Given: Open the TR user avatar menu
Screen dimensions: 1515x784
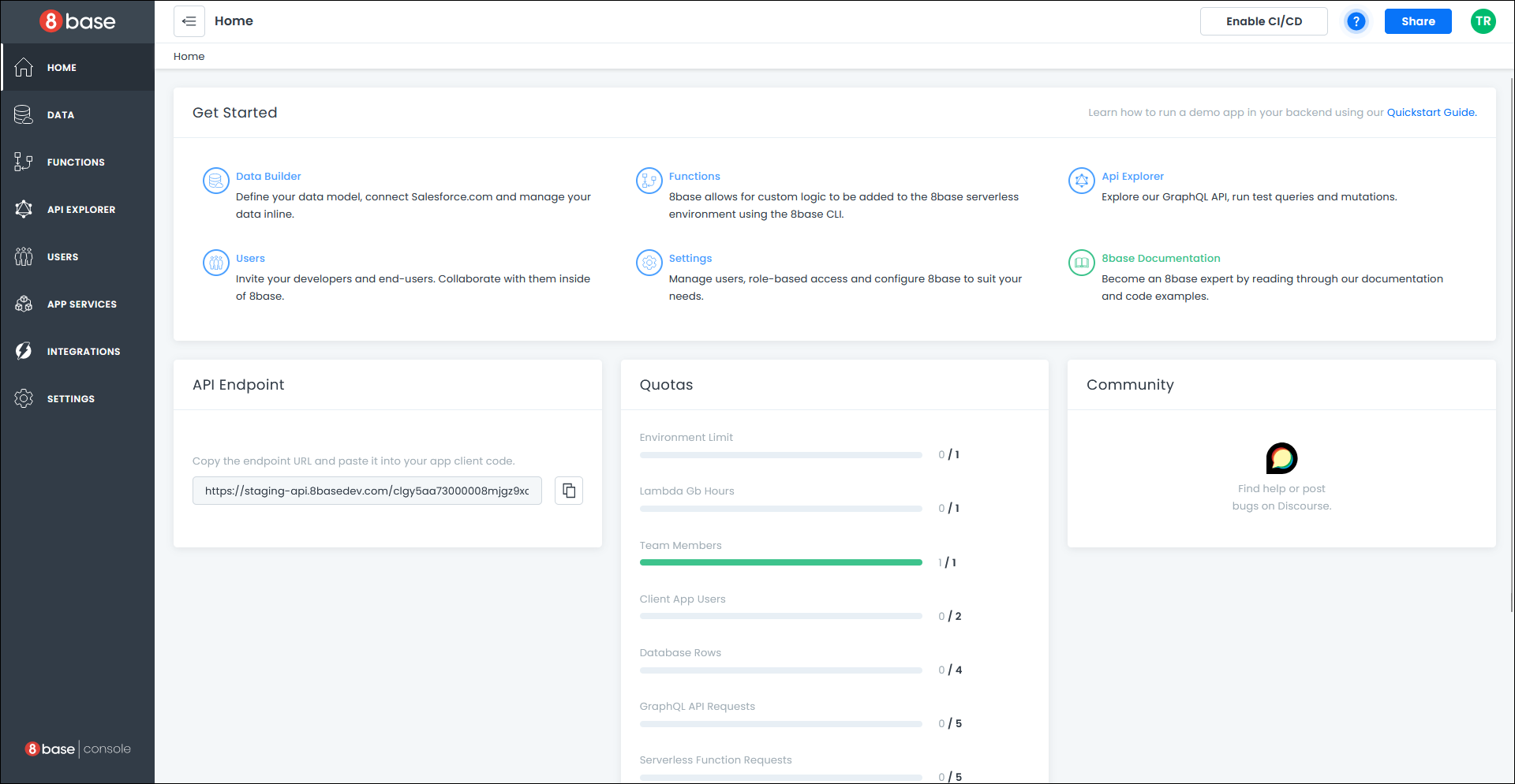Looking at the screenshot, I should [1483, 21].
